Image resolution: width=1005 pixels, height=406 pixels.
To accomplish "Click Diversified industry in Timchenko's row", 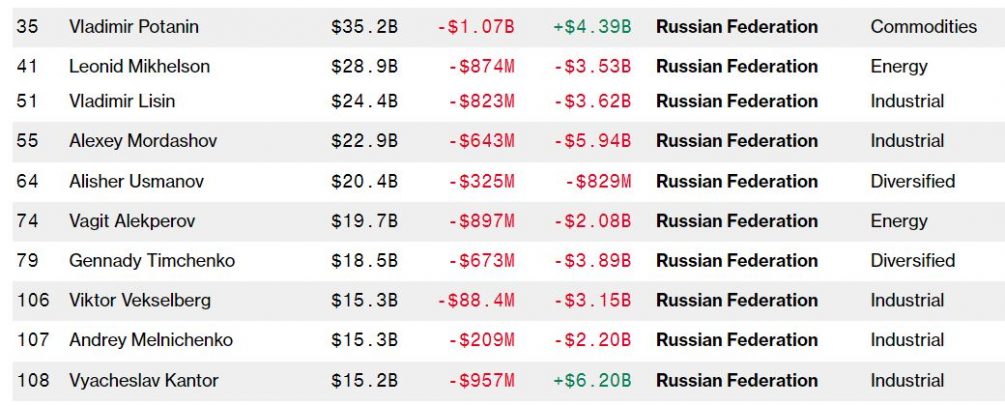I will pos(913,261).
